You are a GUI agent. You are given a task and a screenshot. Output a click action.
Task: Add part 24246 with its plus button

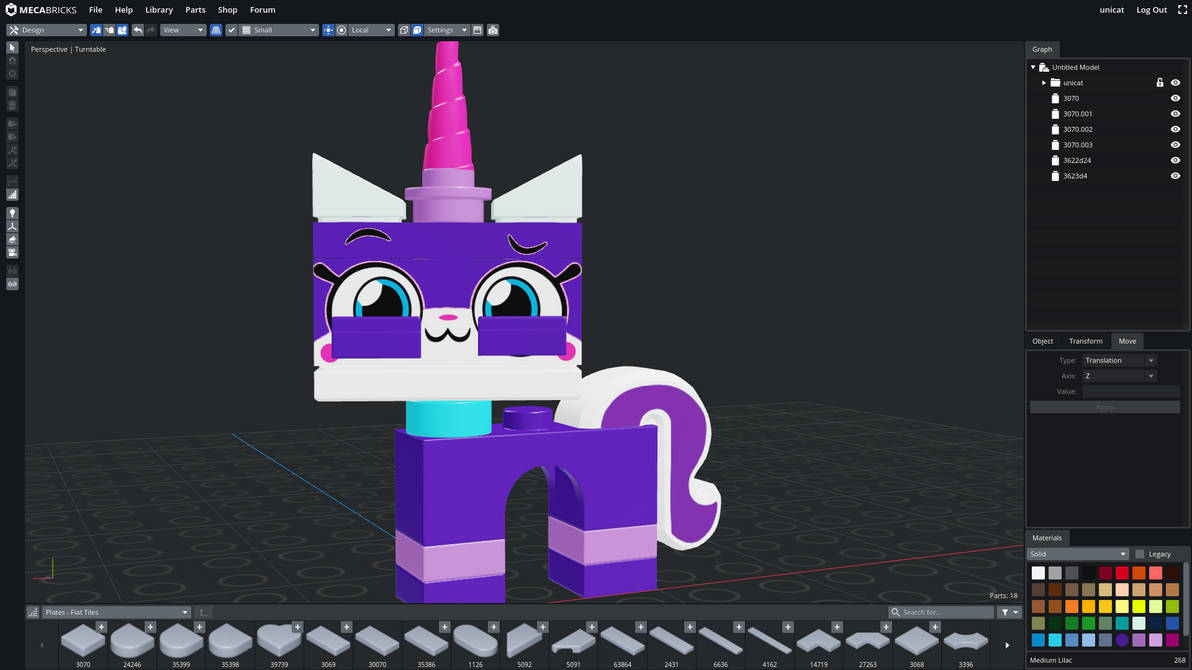pyautogui.click(x=151, y=627)
